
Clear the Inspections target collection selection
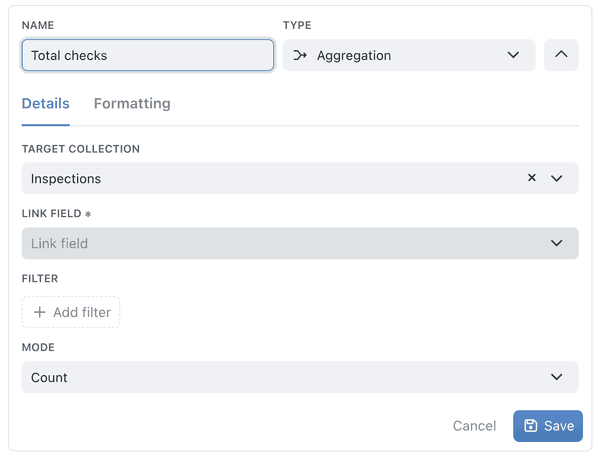pyautogui.click(x=532, y=177)
